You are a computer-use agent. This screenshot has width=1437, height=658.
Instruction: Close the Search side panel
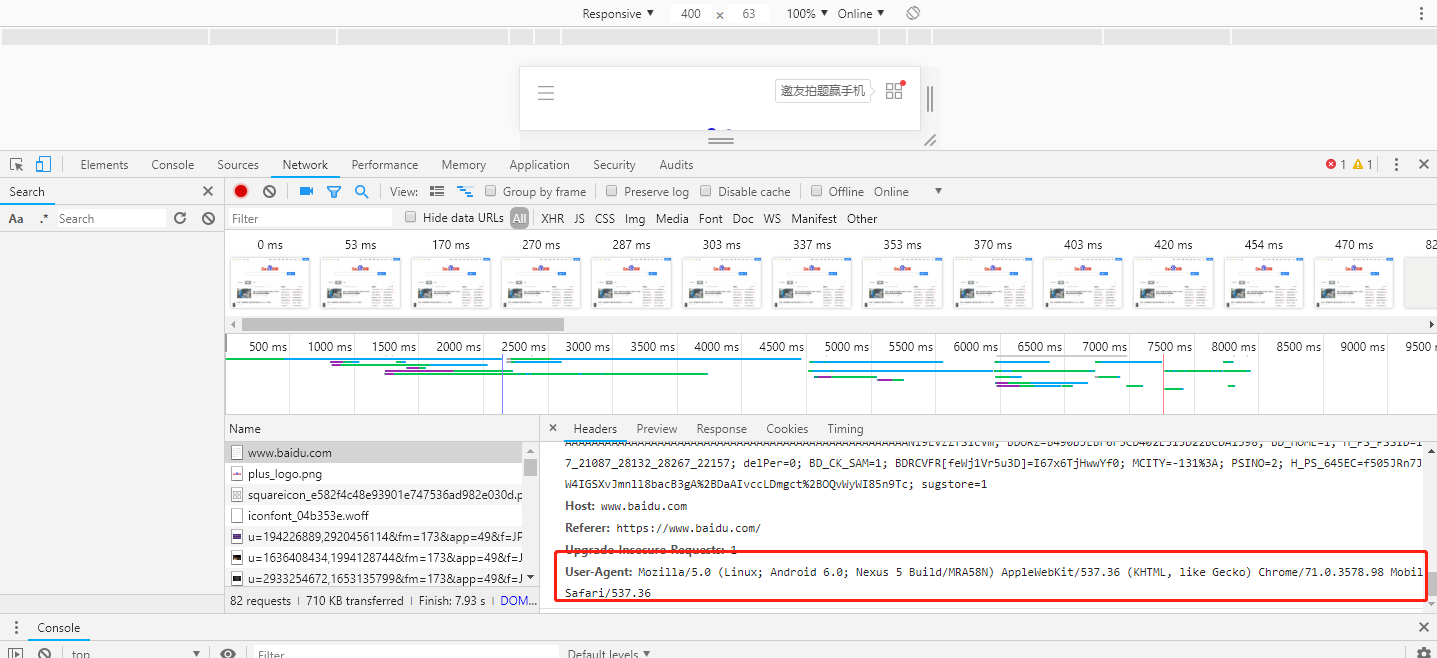tap(208, 191)
